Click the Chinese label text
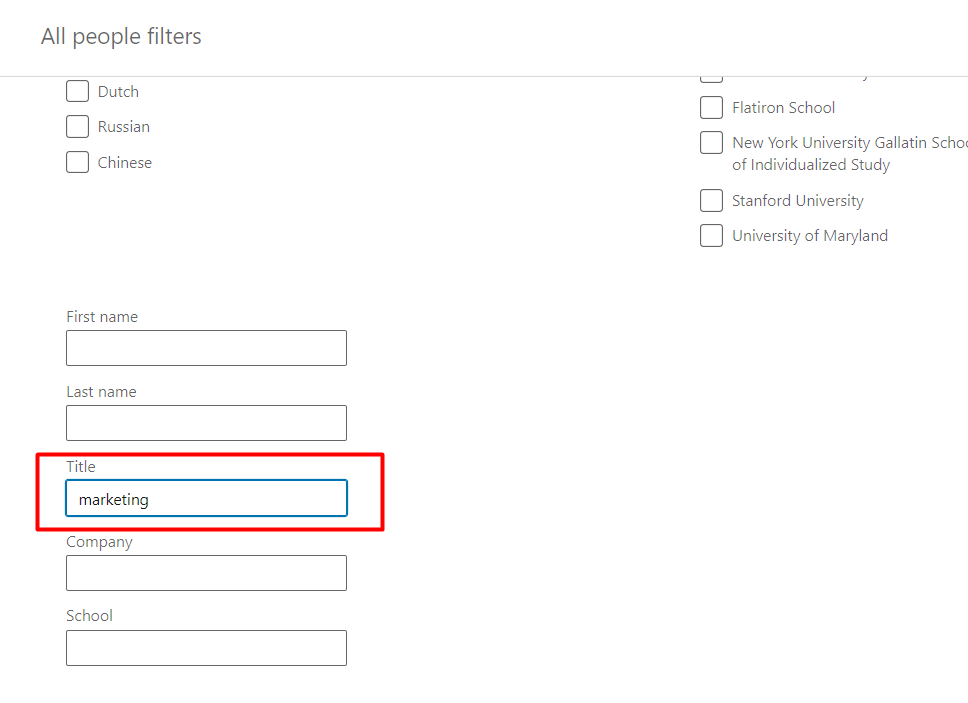 point(125,163)
